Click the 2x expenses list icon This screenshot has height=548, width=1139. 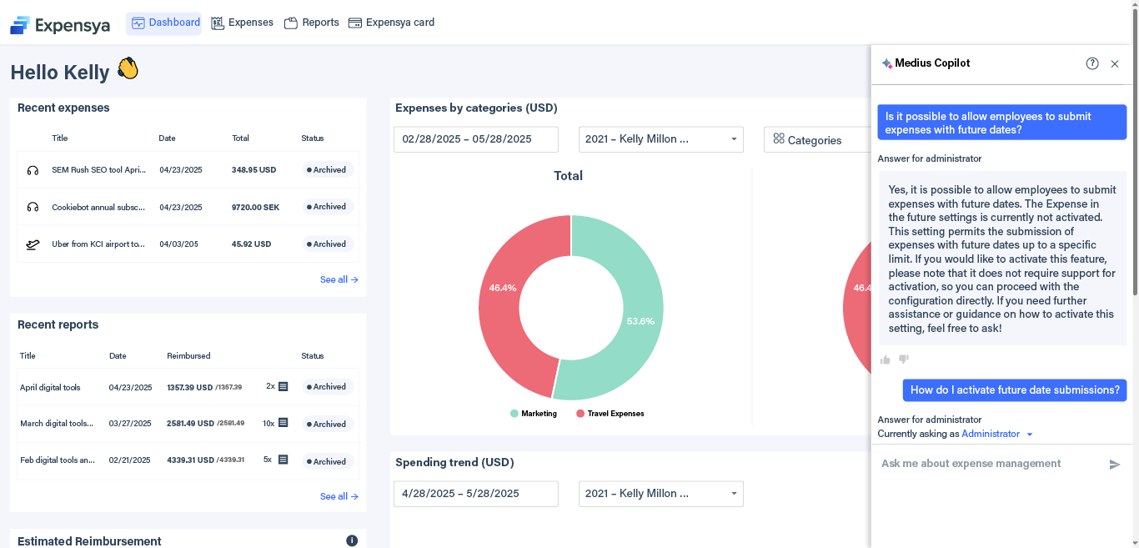tap(283, 387)
